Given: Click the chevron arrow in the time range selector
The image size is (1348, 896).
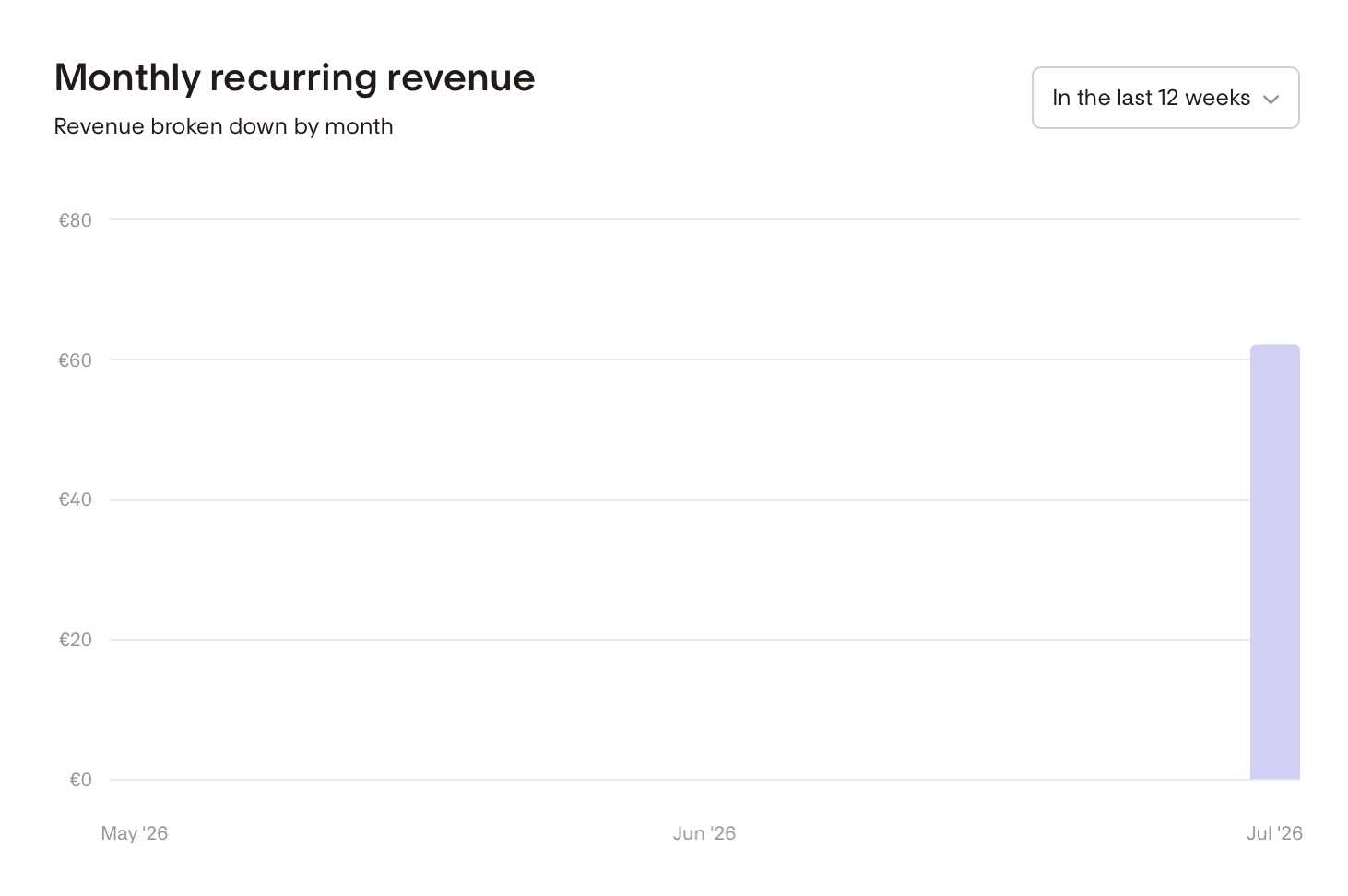Looking at the screenshot, I should click(1271, 100).
